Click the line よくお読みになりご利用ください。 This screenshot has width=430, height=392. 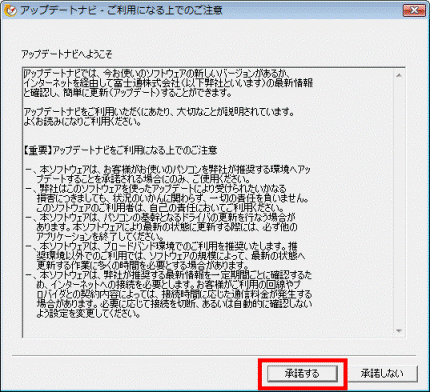(82, 121)
